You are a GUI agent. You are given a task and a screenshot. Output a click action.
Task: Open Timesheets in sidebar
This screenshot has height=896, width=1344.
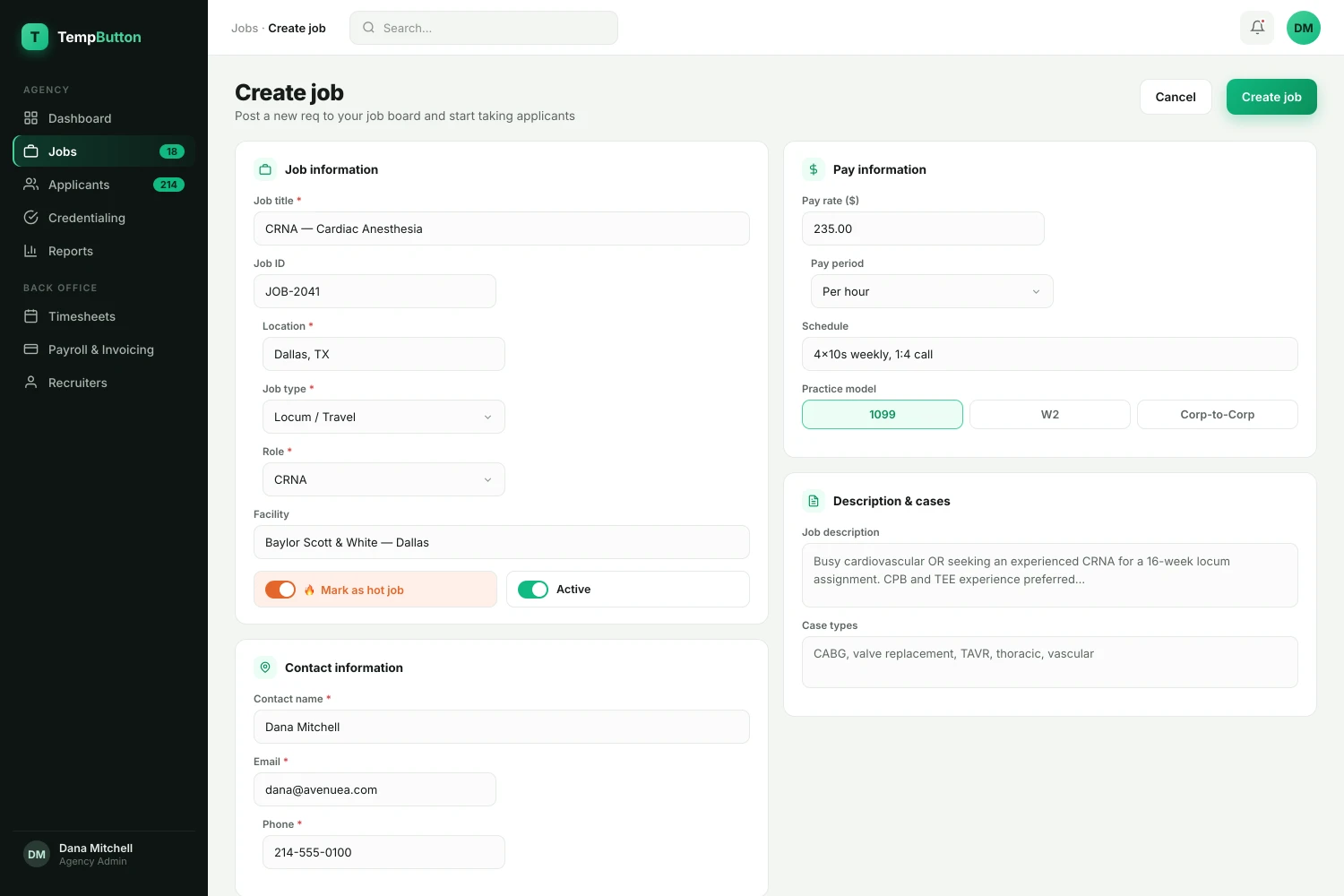pos(104,316)
